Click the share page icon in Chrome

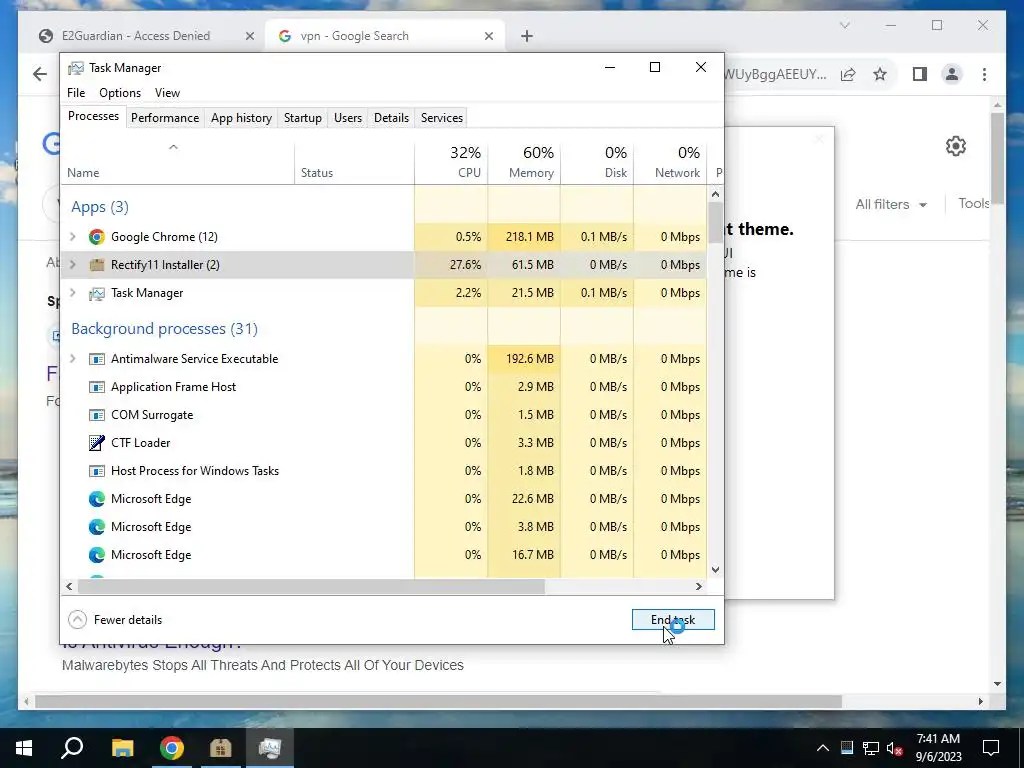point(848,74)
